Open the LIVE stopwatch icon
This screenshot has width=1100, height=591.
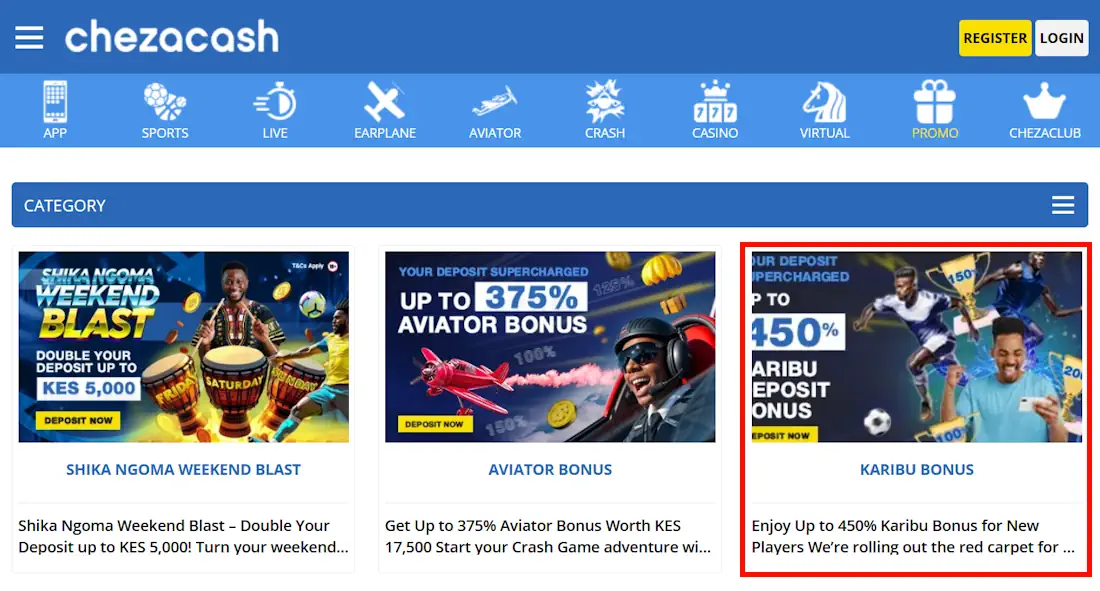point(275,102)
